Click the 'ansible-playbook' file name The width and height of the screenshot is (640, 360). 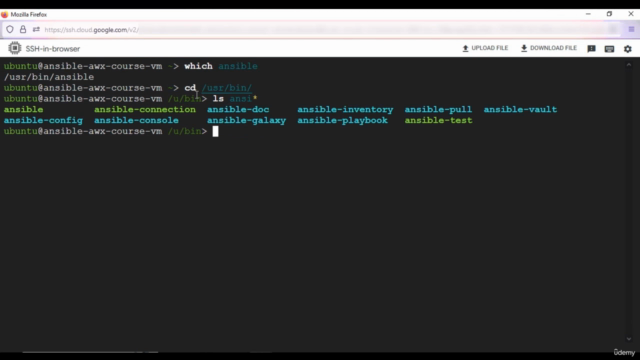click(342, 120)
